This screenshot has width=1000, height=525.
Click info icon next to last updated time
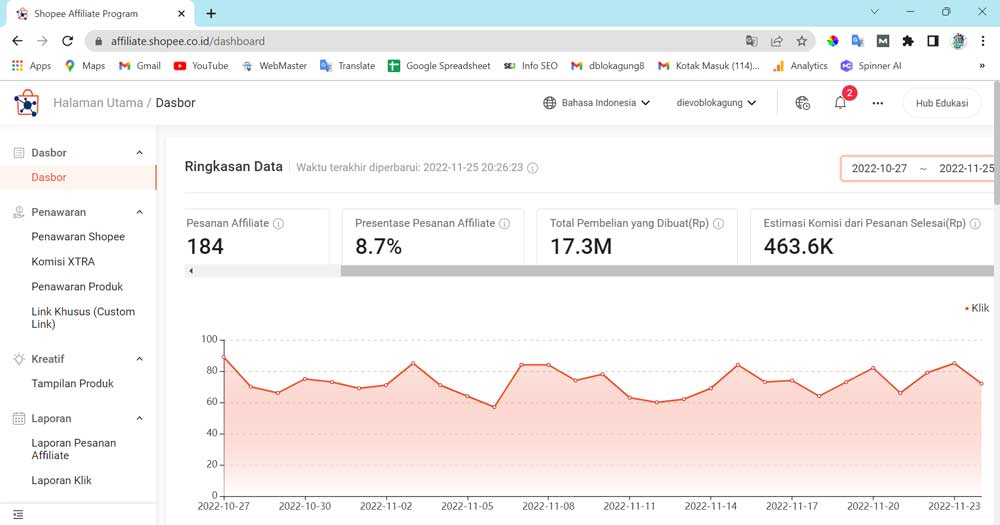point(533,168)
